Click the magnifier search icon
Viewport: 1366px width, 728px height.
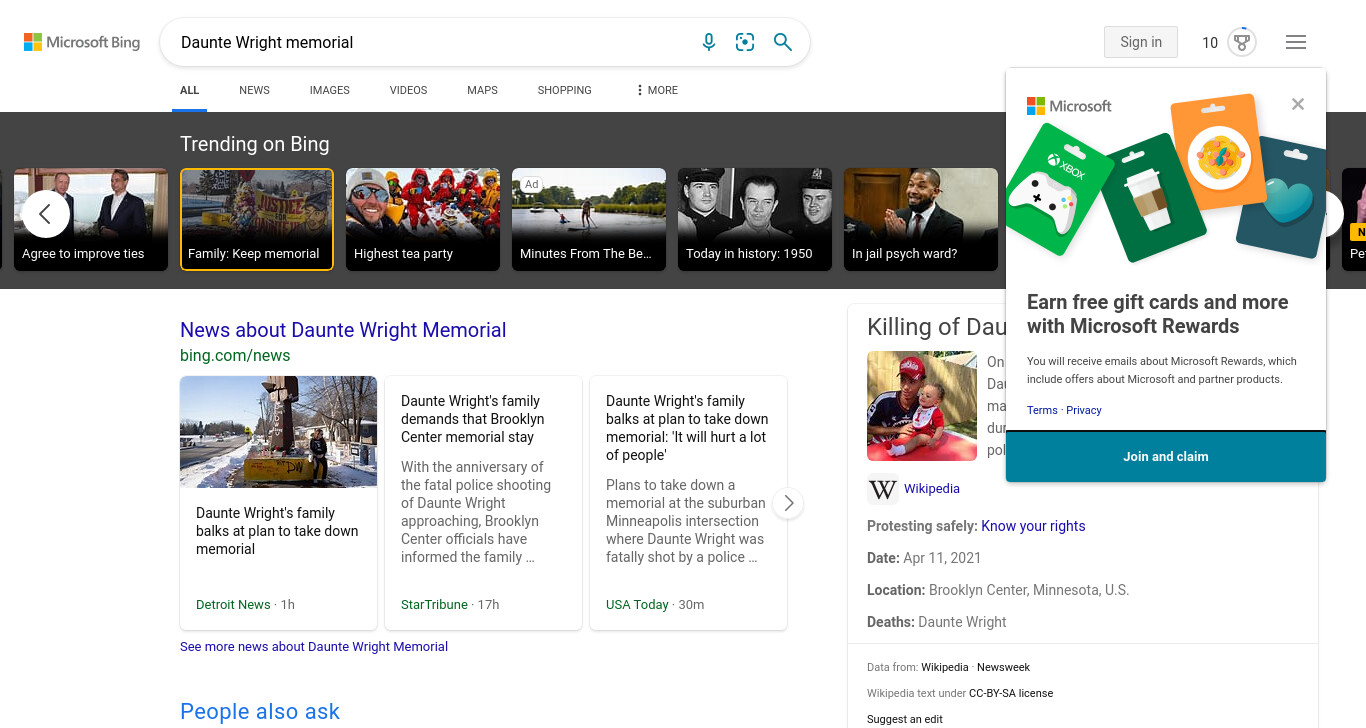click(x=783, y=42)
